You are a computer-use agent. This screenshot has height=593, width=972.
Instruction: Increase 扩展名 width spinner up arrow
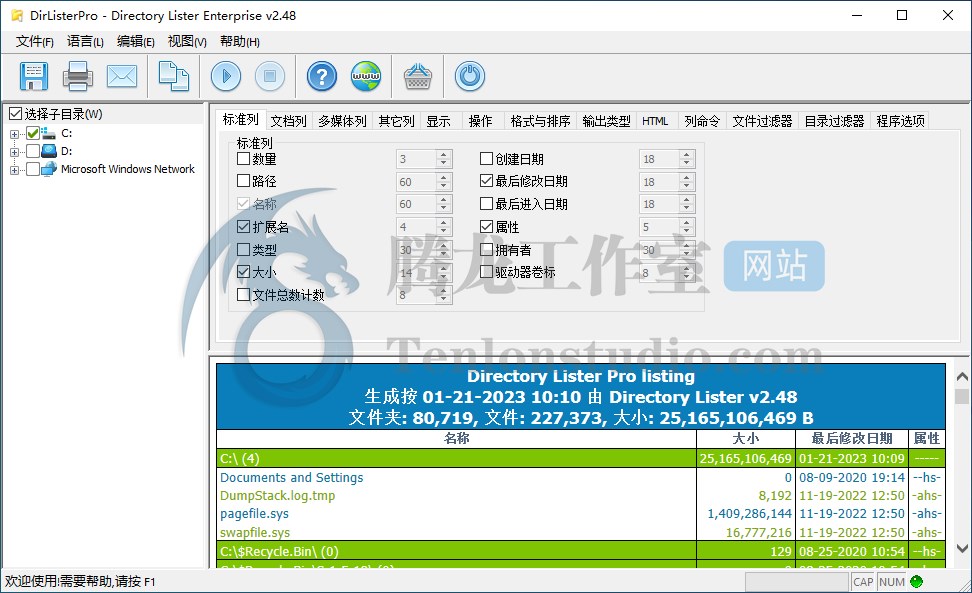(443, 222)
